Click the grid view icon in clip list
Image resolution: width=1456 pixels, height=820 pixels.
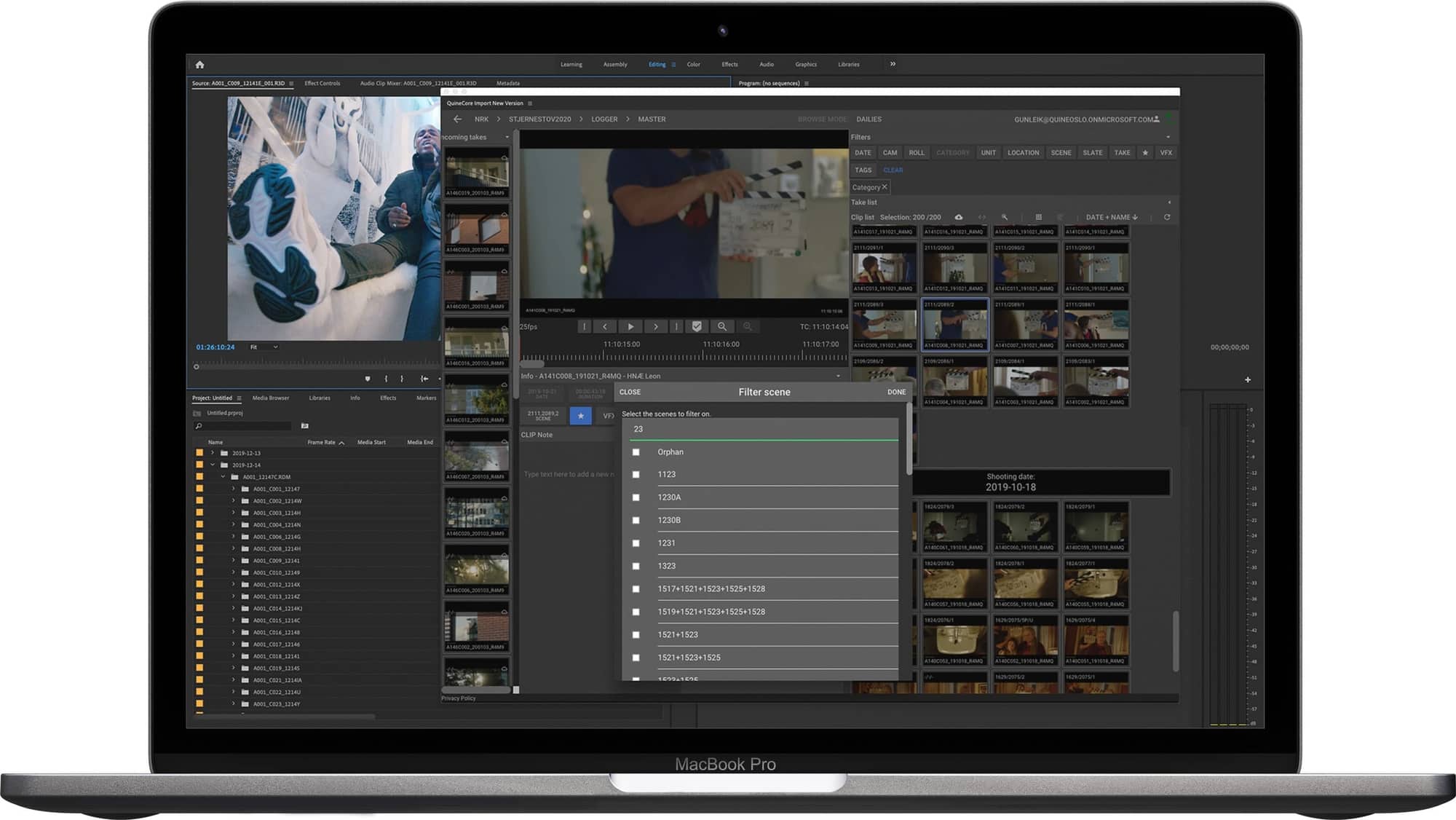[x=1039, y=217]
